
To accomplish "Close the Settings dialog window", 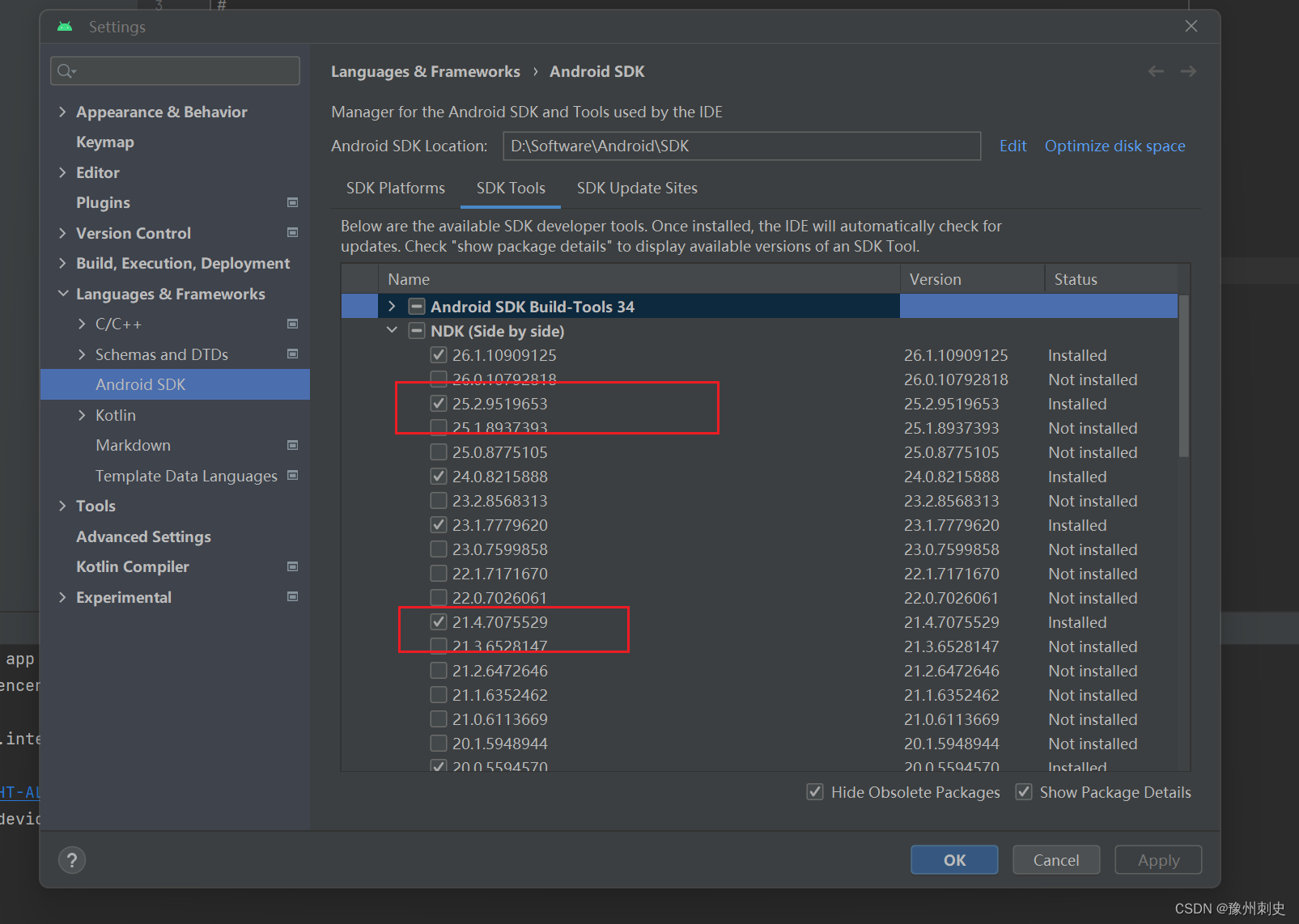I will pyautogui.click(x=1191, y=26).
